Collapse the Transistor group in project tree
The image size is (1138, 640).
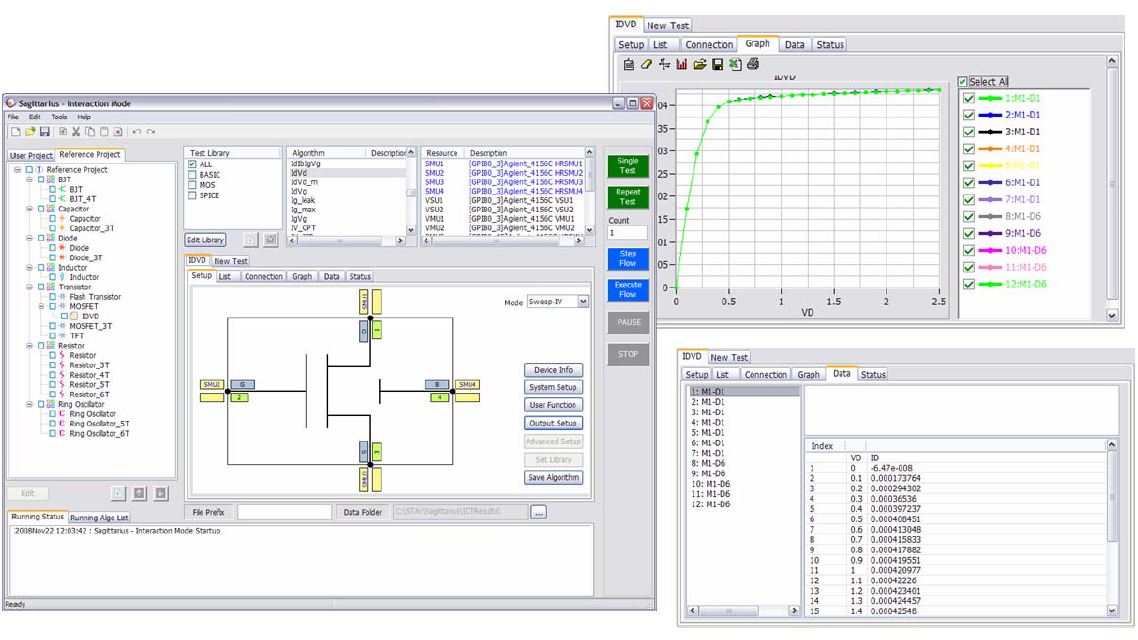pos(29,287)
